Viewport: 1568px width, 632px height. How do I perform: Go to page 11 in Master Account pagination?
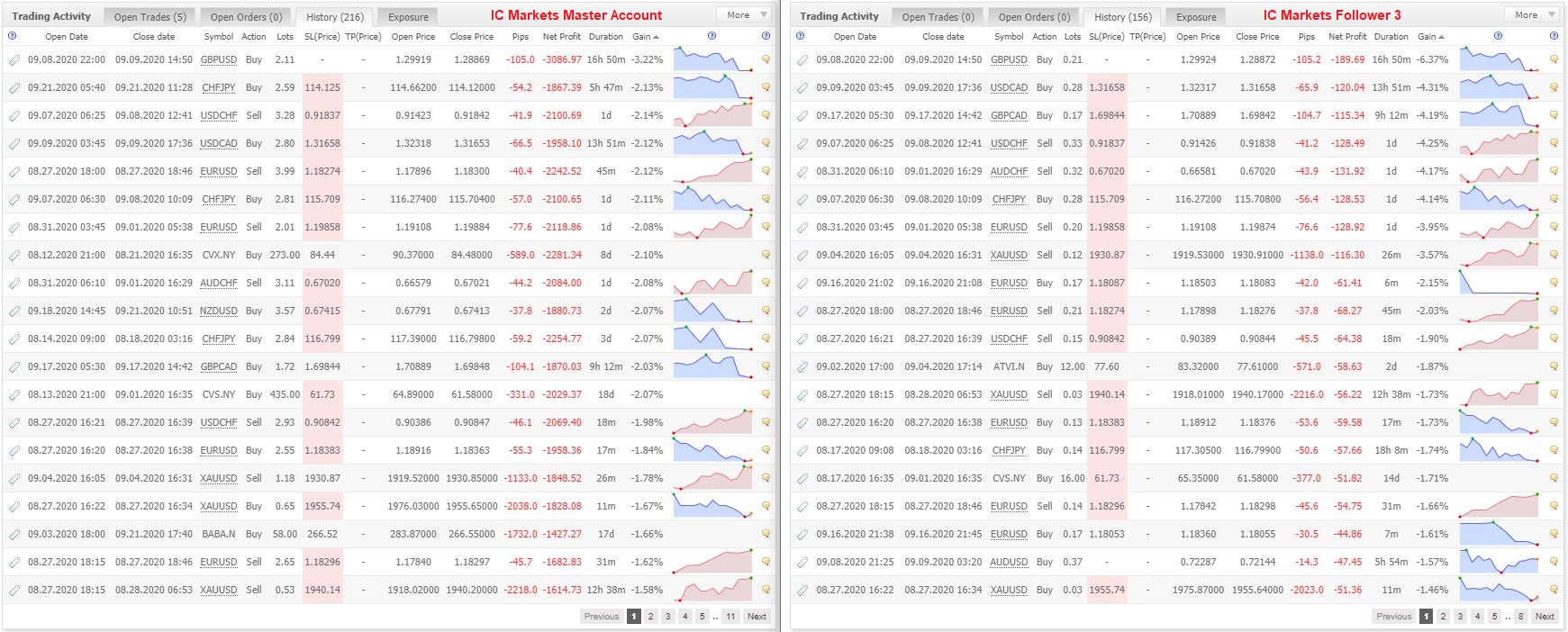(730, 617)
